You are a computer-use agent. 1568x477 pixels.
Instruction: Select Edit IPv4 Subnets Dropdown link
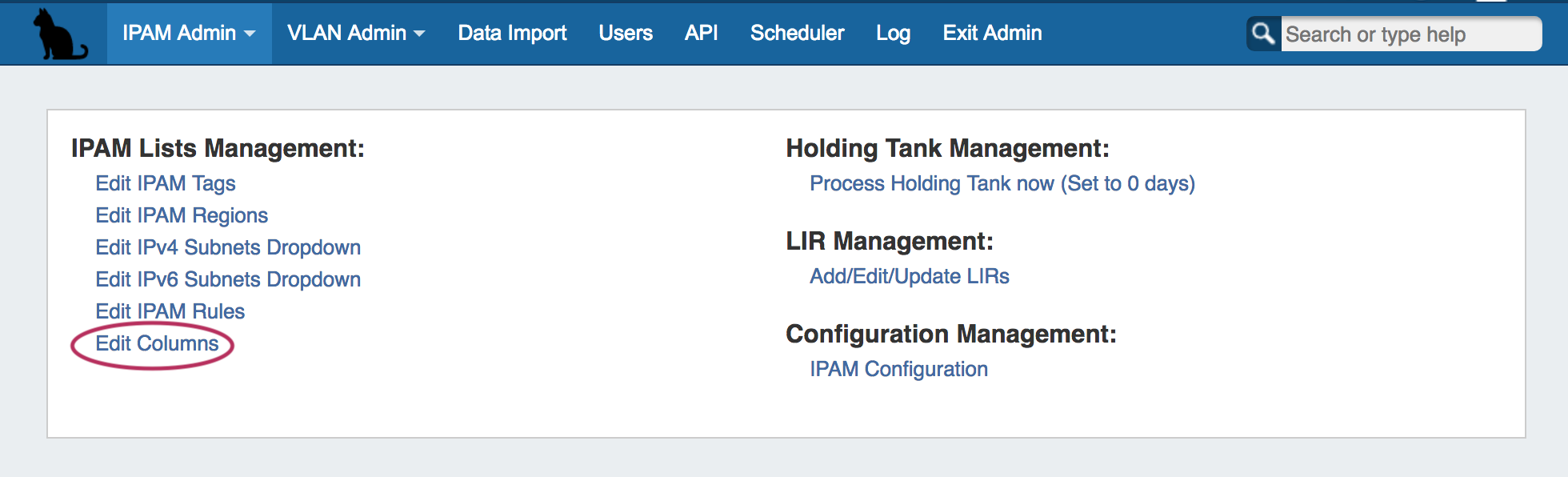point(228,247)
